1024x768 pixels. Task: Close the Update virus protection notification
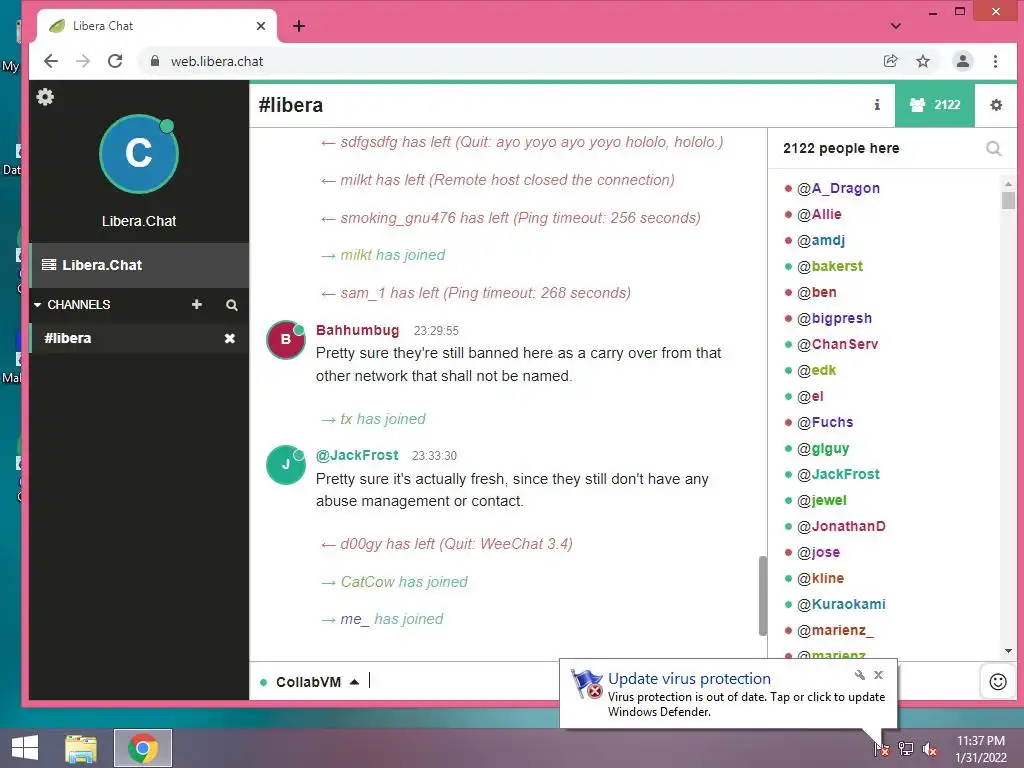878,675
